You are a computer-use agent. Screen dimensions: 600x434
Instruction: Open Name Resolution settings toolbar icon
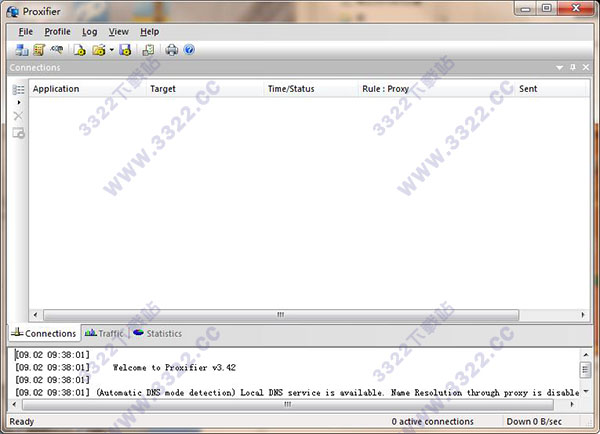56,49
